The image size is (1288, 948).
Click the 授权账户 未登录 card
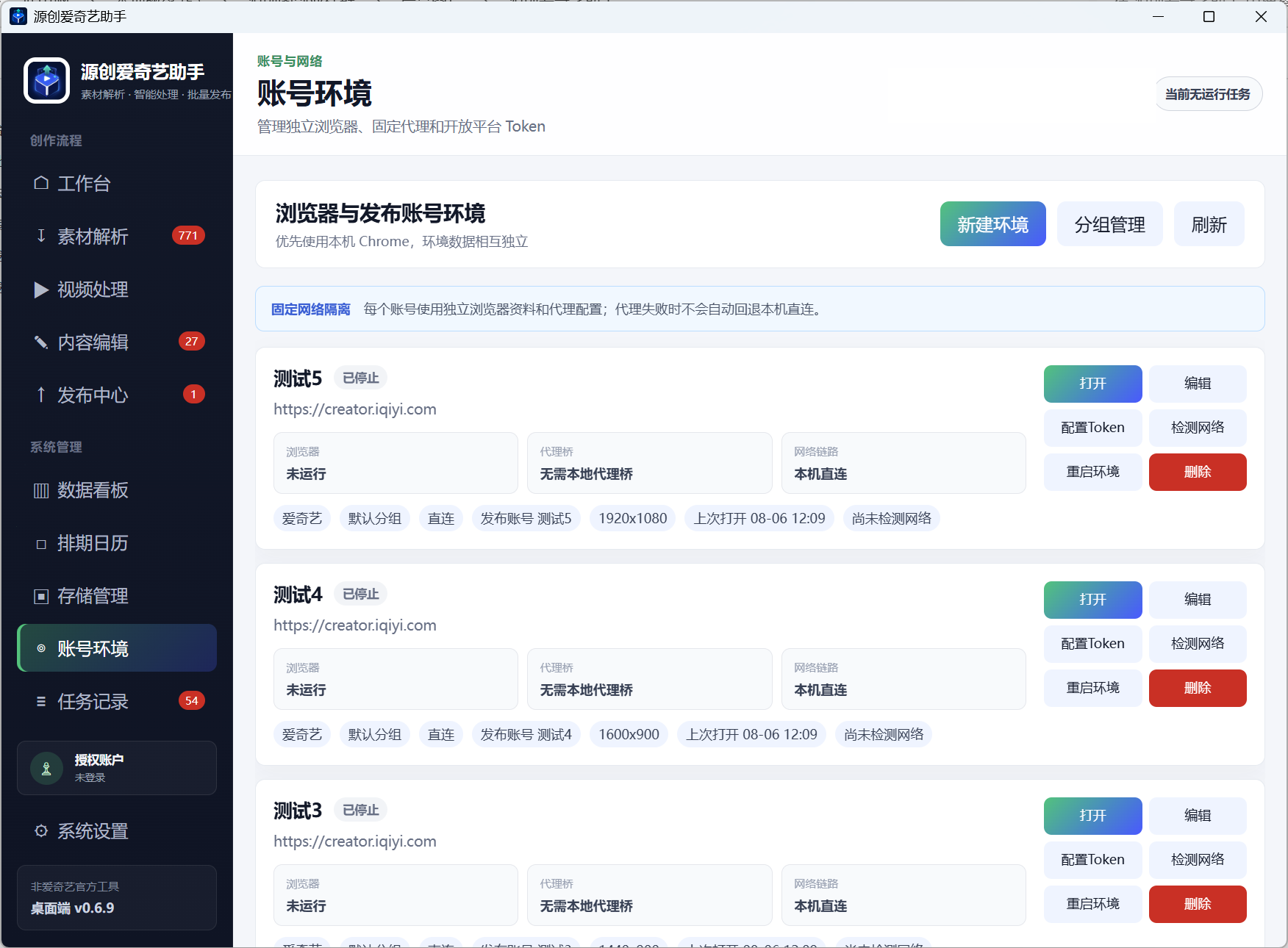(x=117, y=768)
